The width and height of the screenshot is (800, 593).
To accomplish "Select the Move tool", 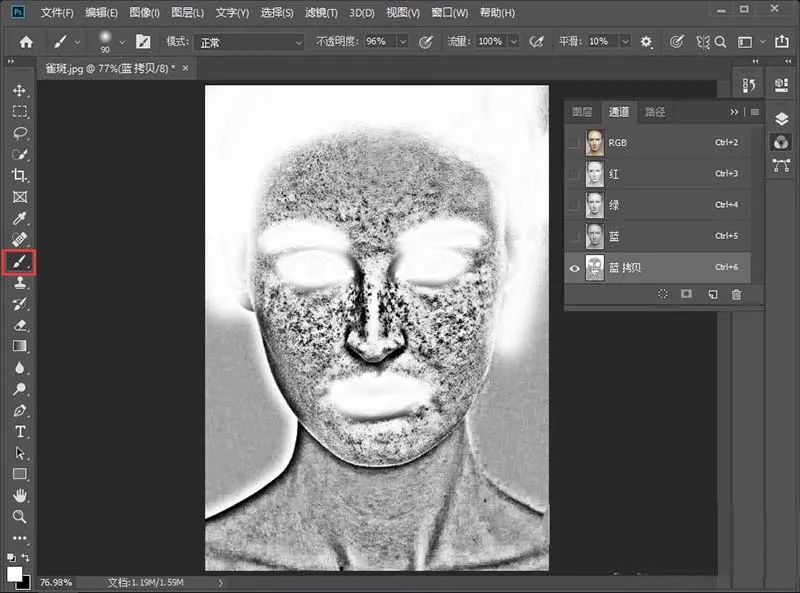I will click(x=19, y=91).
